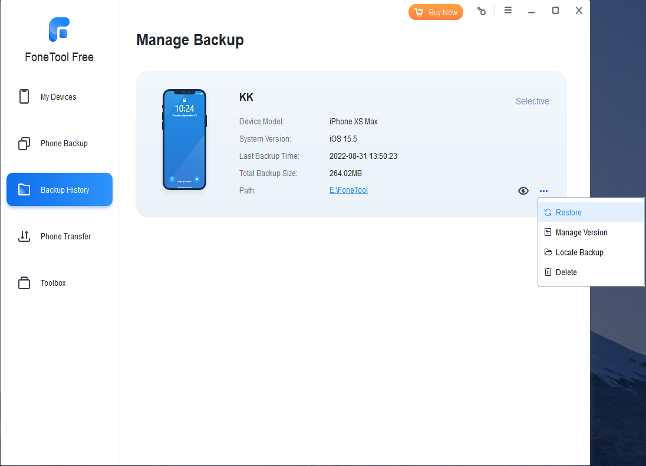
Task: Click the key-shaped register icon
Action: click(x=481, y=11)
